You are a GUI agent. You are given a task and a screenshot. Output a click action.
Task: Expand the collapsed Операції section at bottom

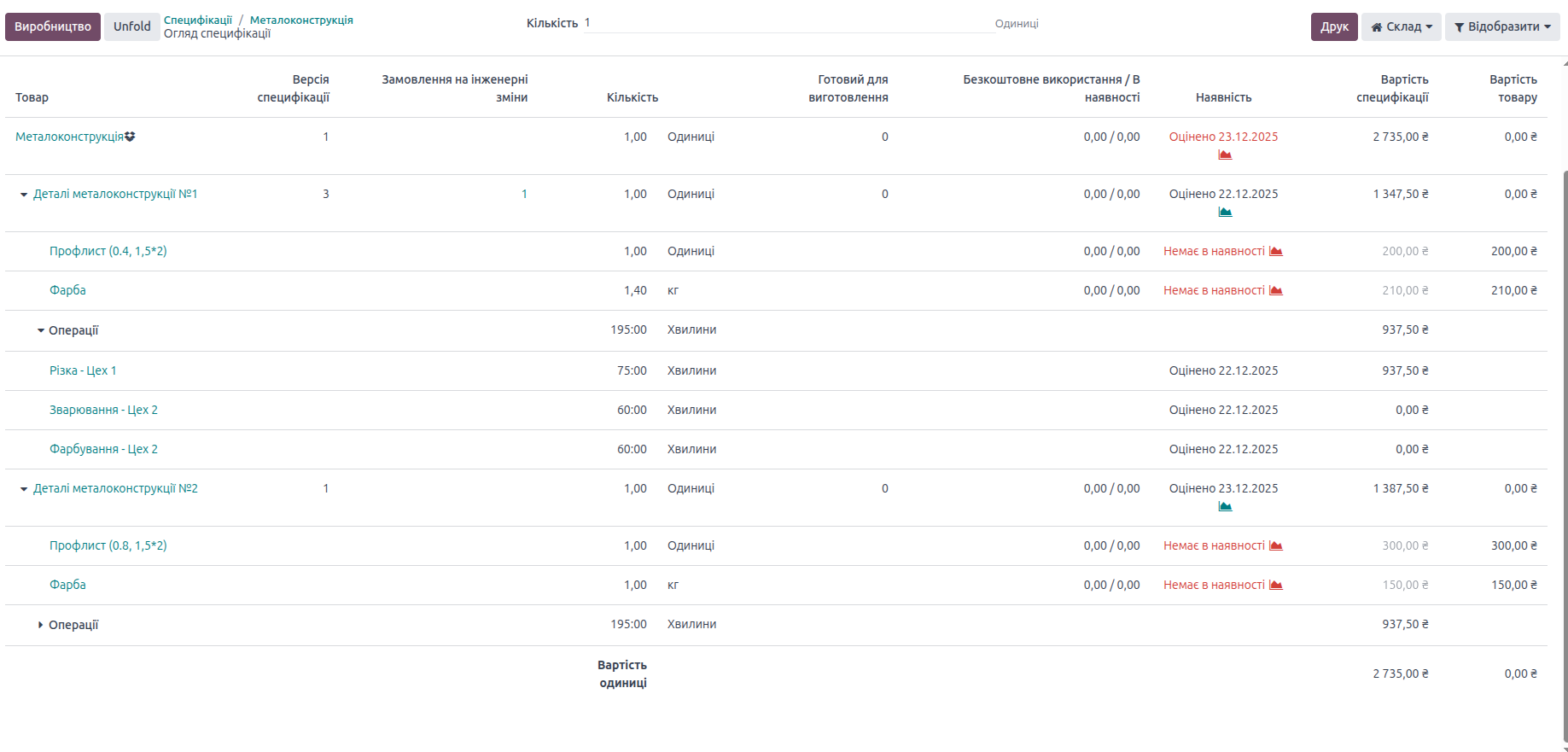pyautogui.click(x=41, y=625)
